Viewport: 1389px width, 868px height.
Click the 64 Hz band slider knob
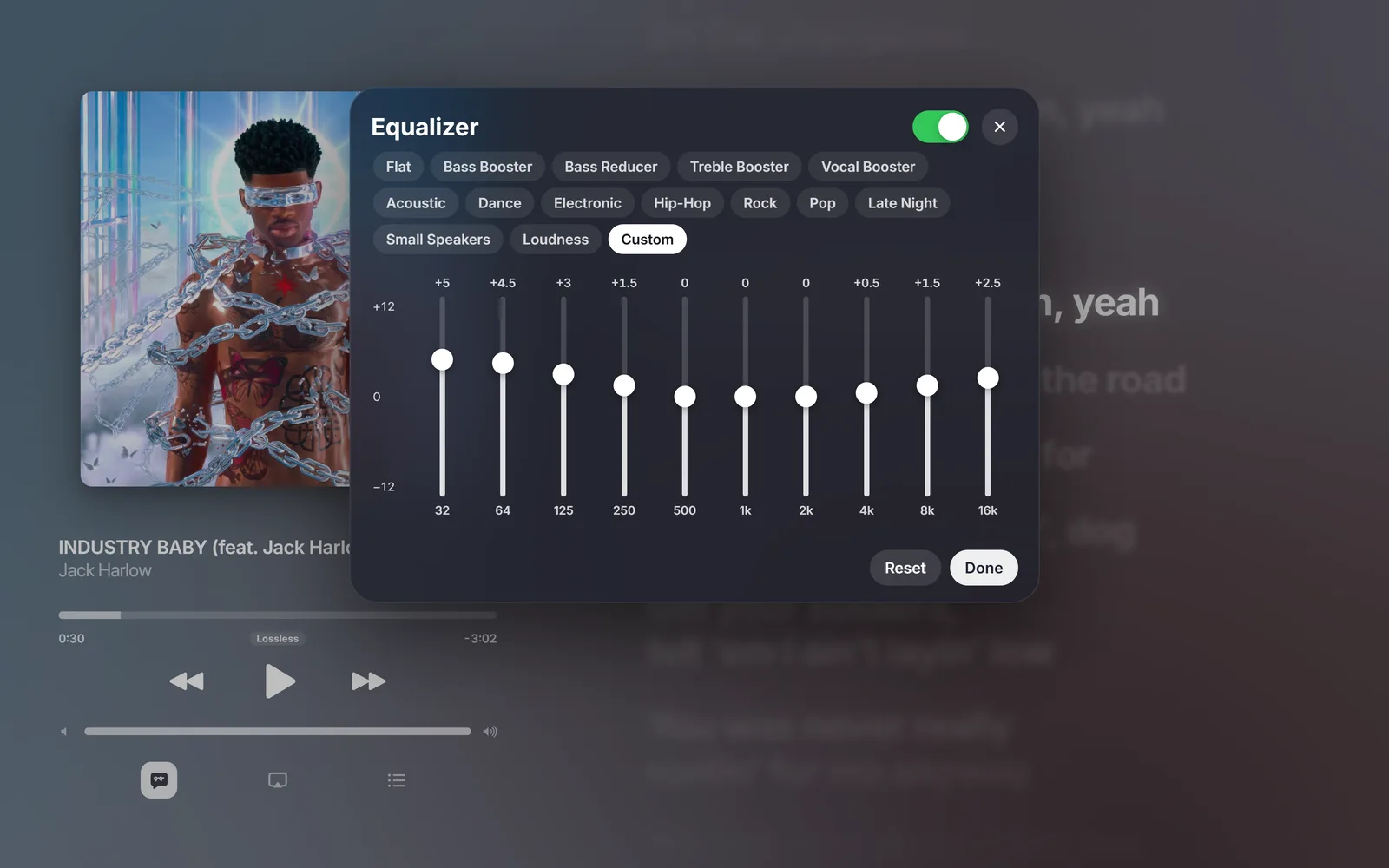(x=503, y=363)
